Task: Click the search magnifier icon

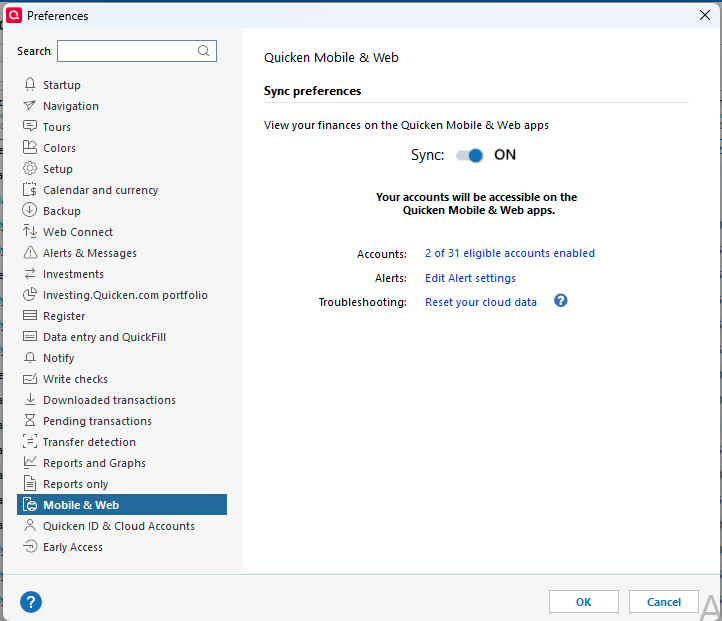Action: tap(204, 51)
